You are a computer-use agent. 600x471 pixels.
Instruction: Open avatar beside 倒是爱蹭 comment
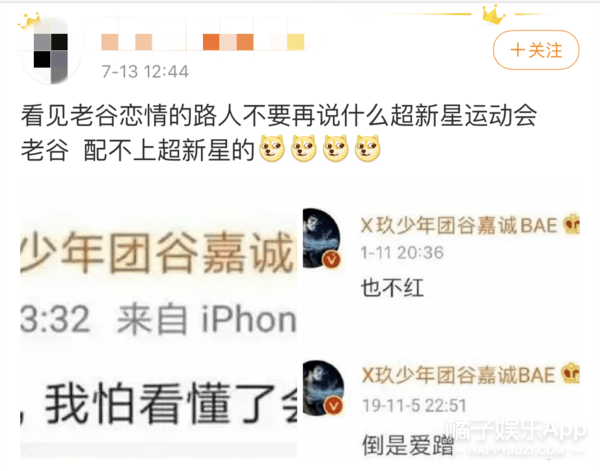tap(323, 388)
